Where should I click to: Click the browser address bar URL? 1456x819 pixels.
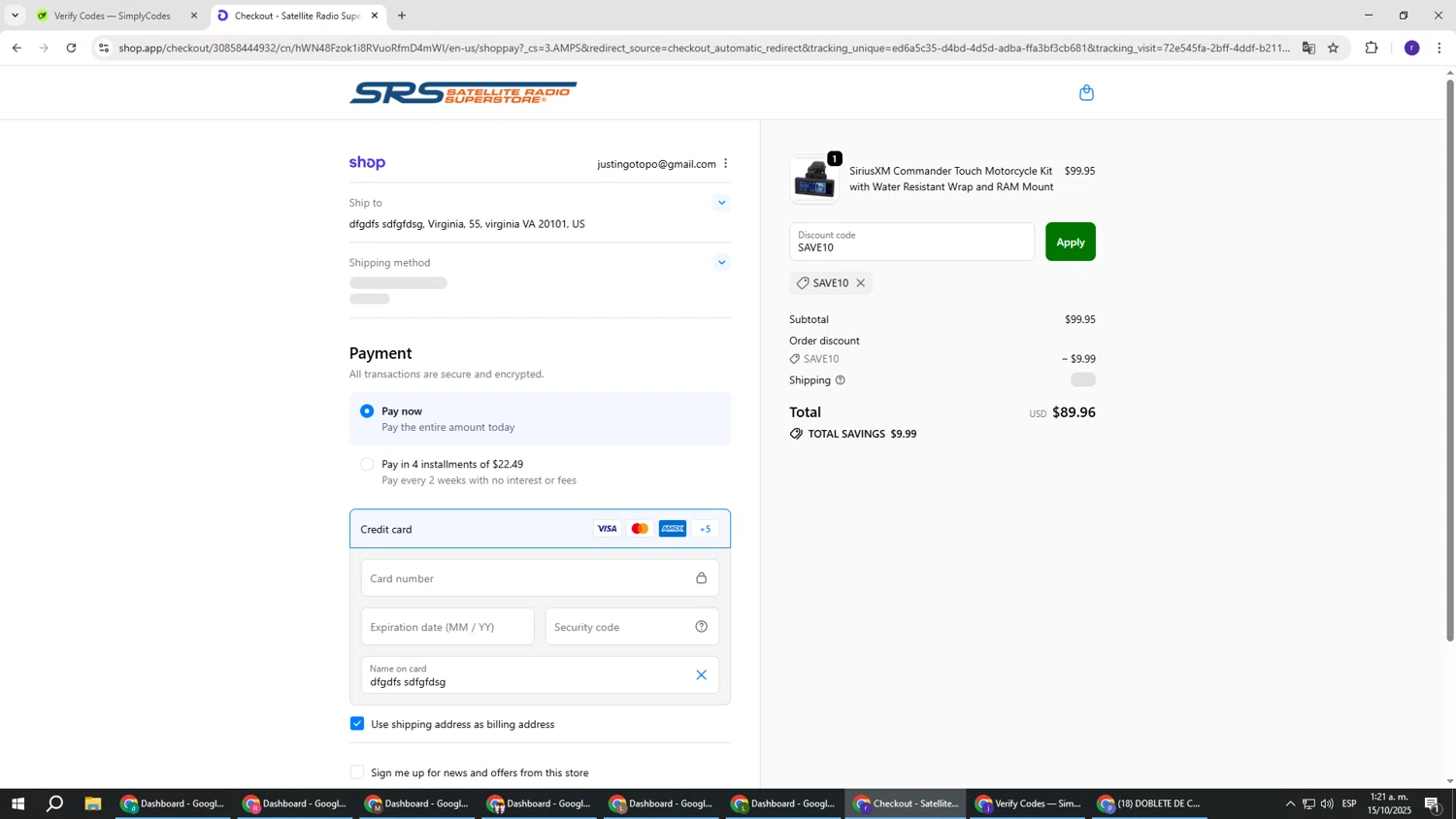[x=704, y=48]
